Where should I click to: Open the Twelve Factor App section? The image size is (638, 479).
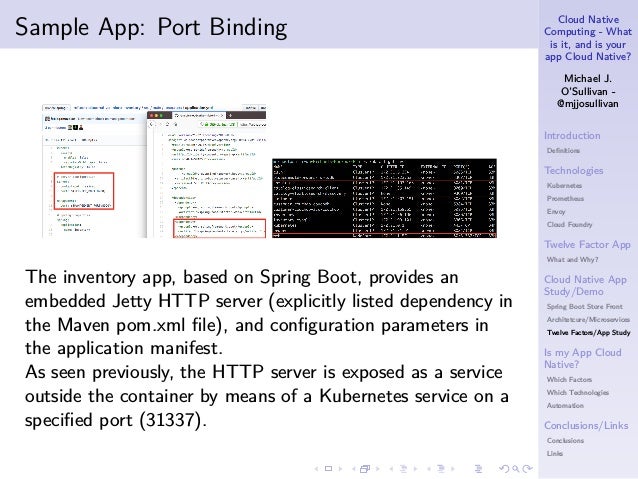587,244
